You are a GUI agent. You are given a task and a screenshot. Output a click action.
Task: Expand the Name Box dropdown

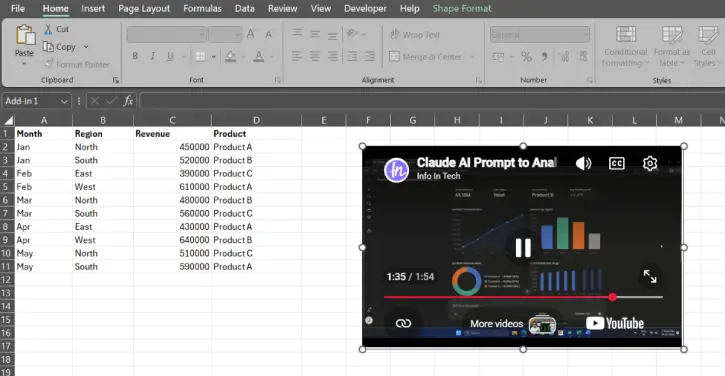tap(64, 101)
